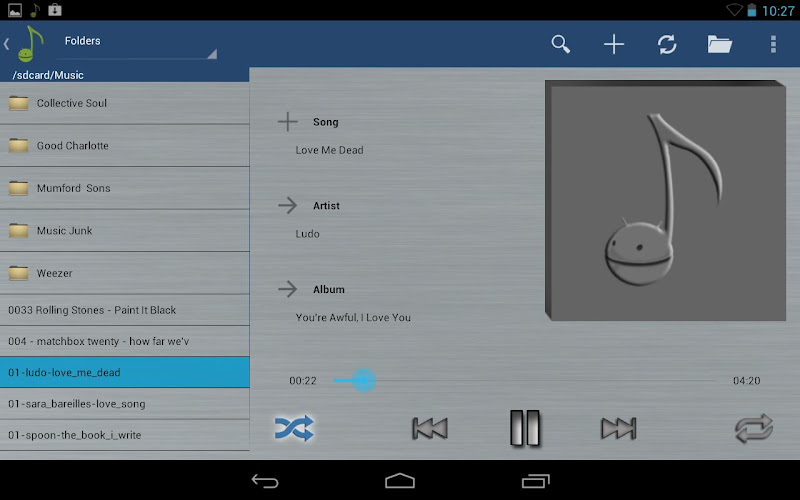
Task: Click the artist name Ludo
Action: pyautogui.click(x=307, y=234)
